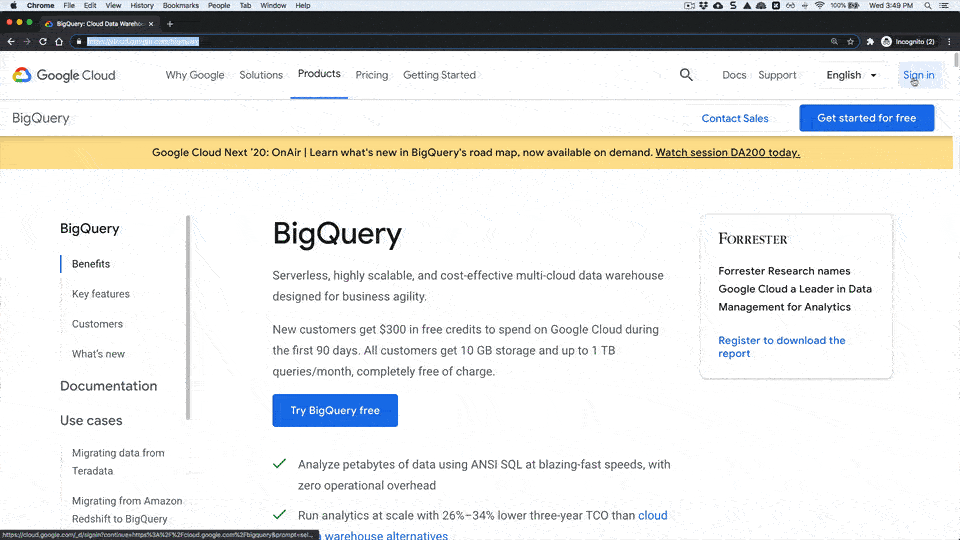
Task: Click the sidebar scrollbar
Action: click(x=188, y=317)
